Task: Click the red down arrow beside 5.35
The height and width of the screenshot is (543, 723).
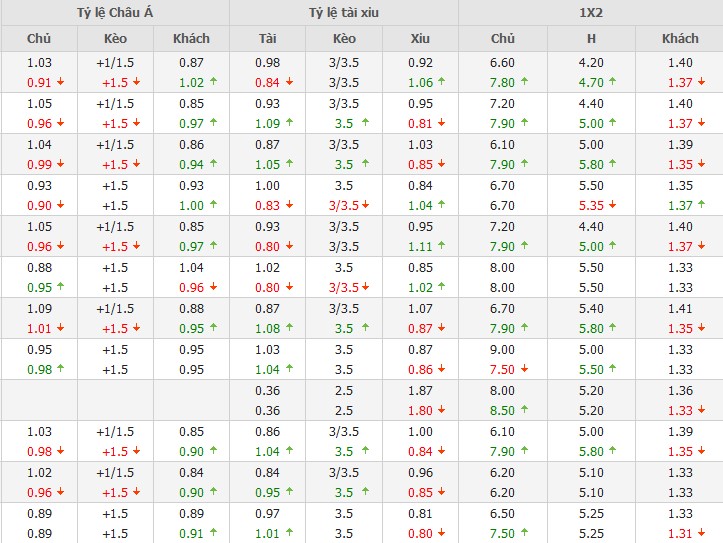Action: point(612,206)
